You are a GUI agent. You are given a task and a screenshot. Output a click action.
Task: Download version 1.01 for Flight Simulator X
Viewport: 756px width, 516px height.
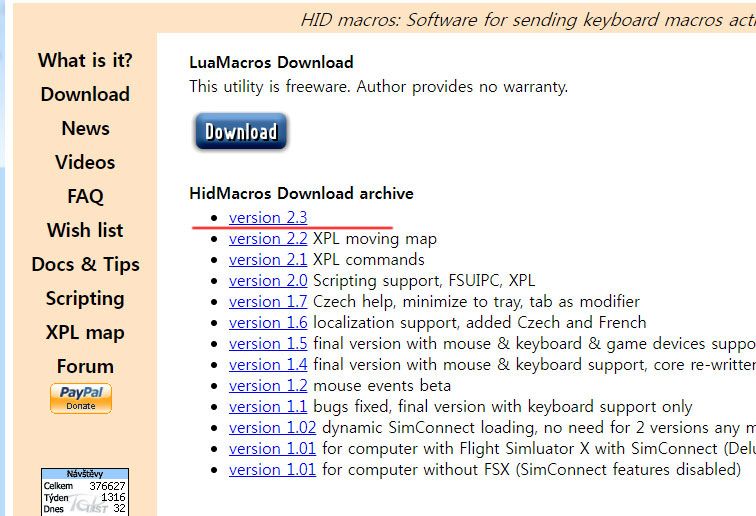point(272,448)
